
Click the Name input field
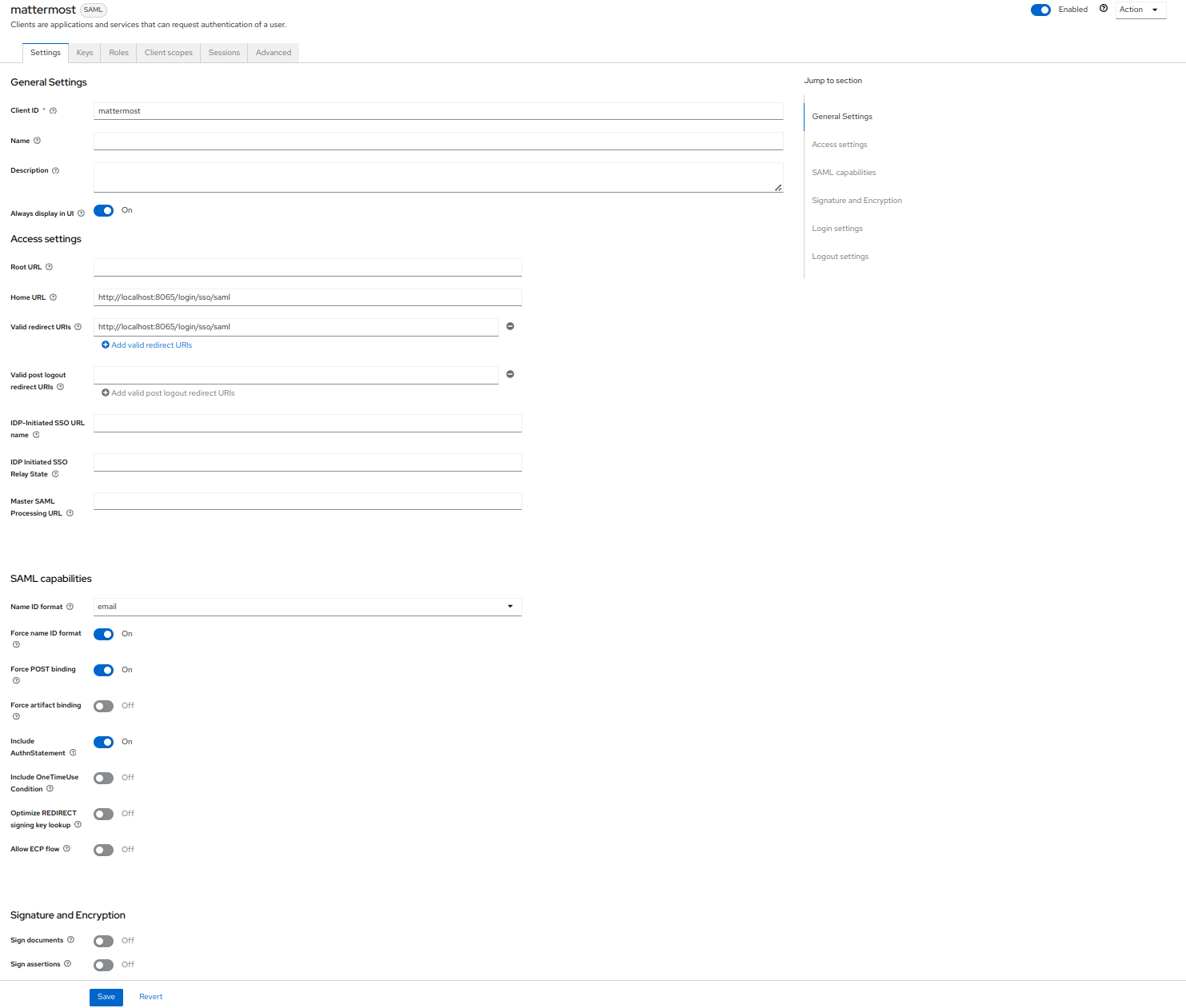coord(438,141)
